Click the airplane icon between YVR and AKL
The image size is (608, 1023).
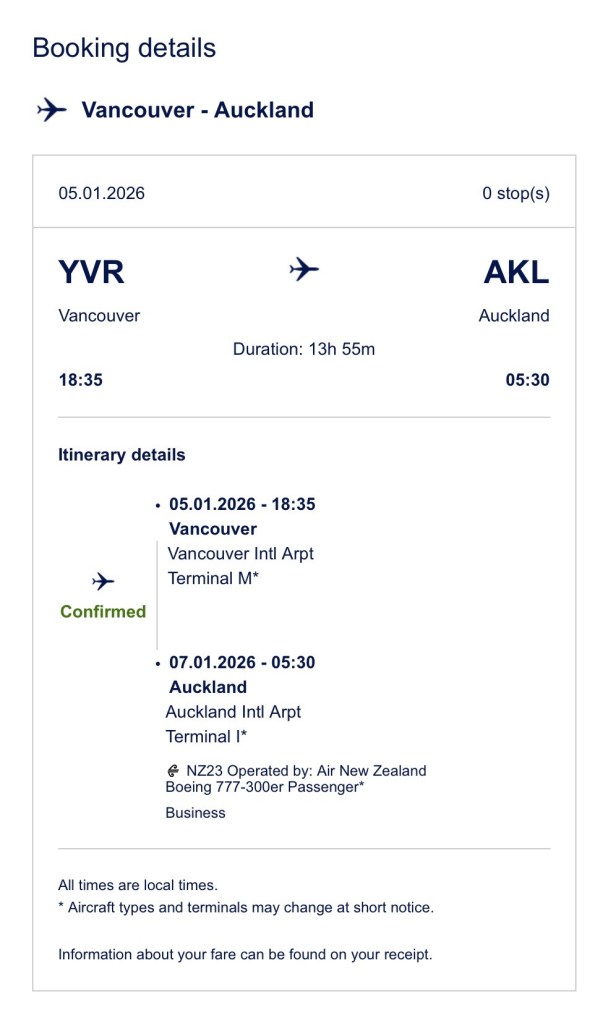click(x=304, y=269)
